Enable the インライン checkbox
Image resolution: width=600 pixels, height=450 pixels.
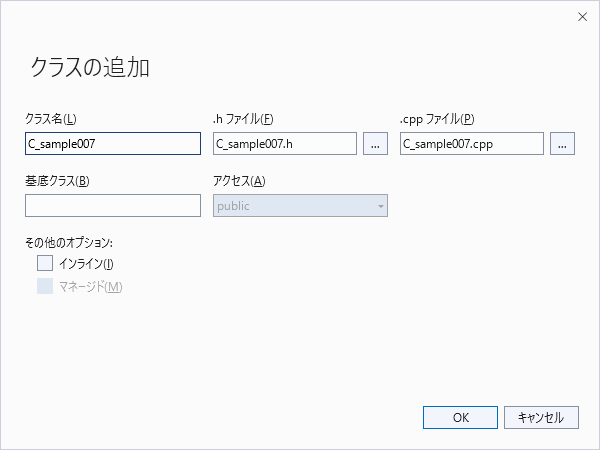[45, 264]
